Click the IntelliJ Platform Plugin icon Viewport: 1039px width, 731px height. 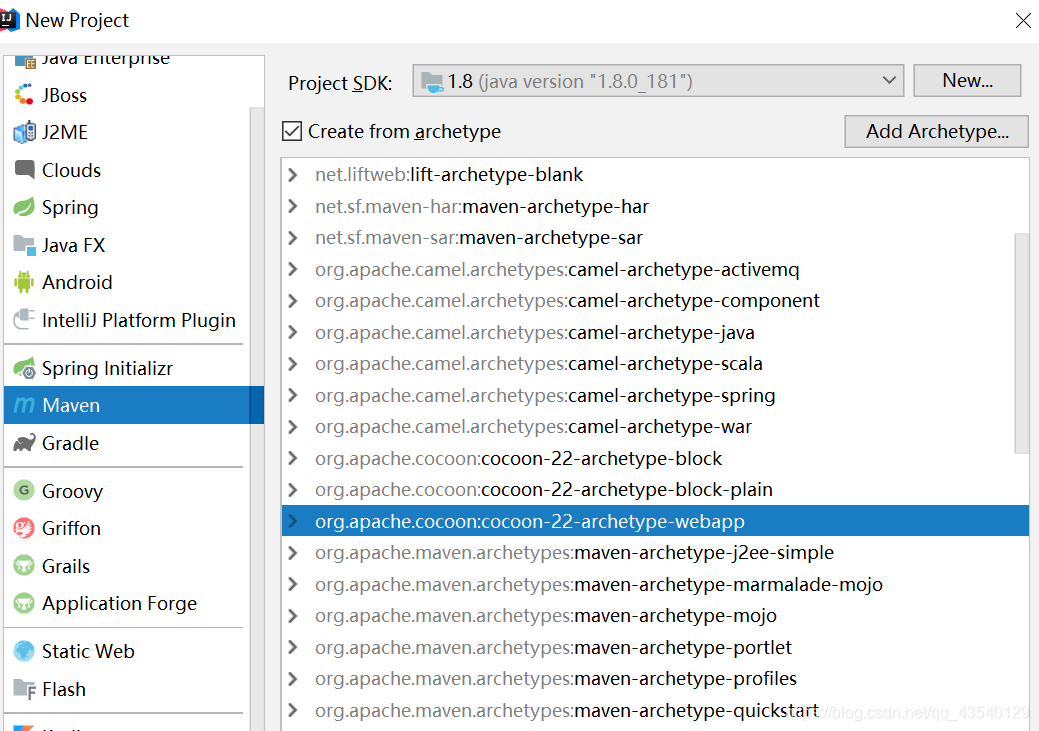(25, 319)
